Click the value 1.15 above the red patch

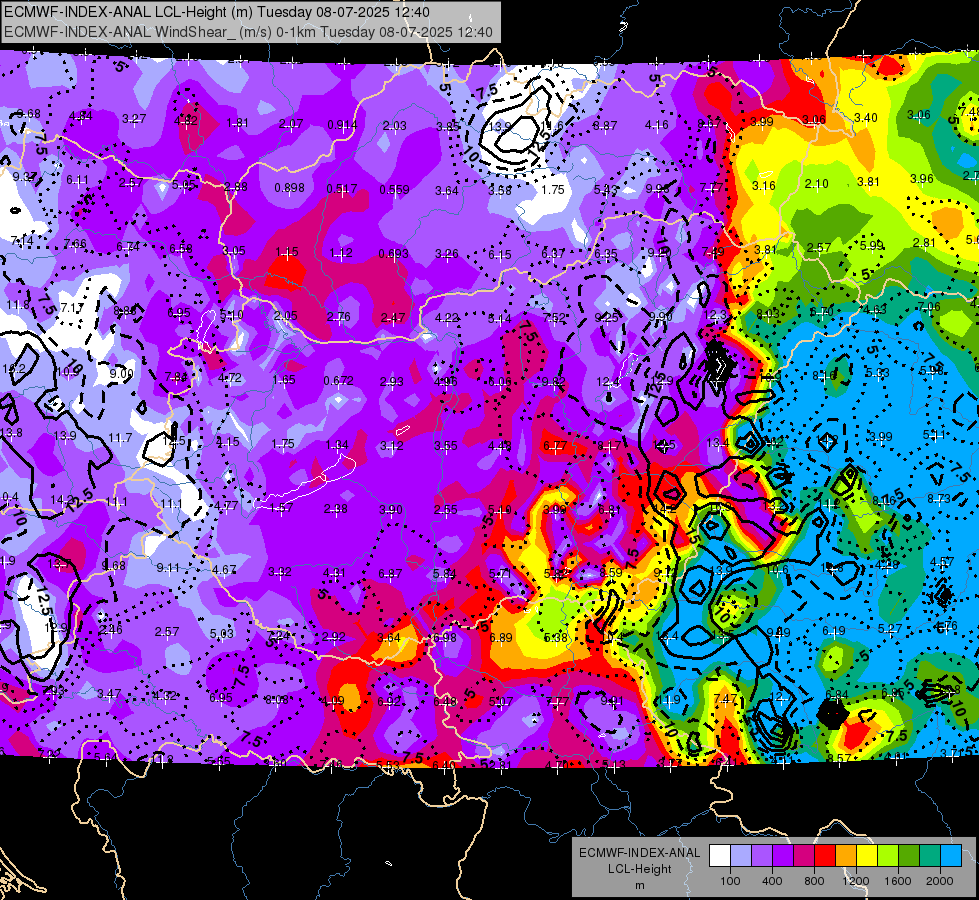coord(287,252)
